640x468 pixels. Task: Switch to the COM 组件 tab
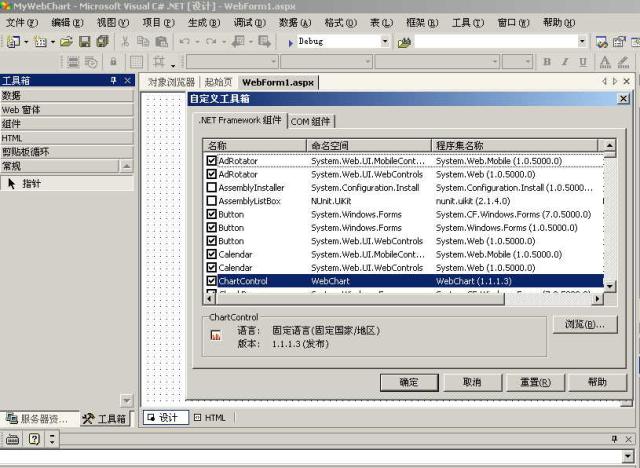click(x=311, y=121)
